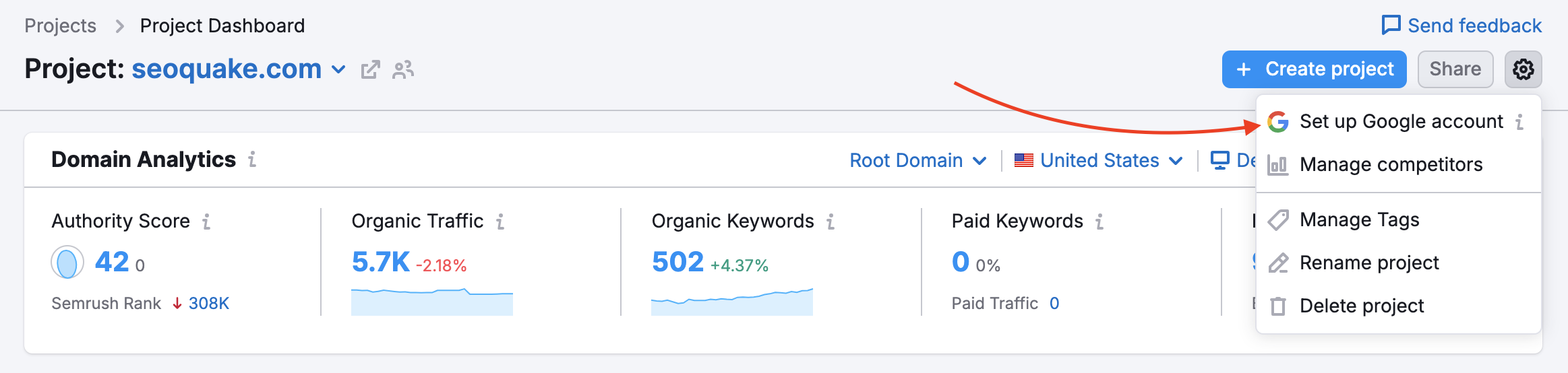Click the Share button
1568x373 pixels.
point(1455,69)
